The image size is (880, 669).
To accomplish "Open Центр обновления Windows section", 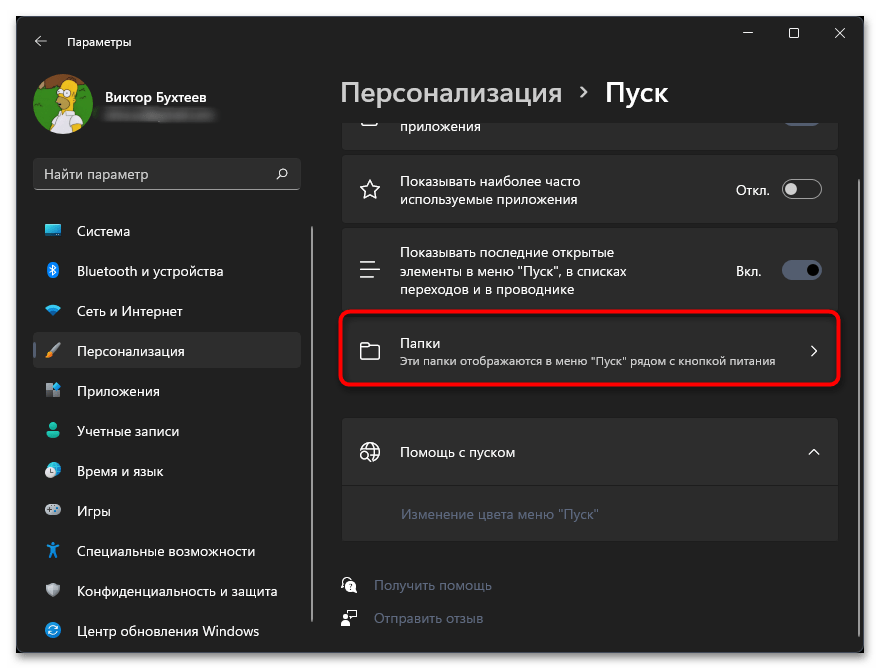I will click(x=167, y=631).
